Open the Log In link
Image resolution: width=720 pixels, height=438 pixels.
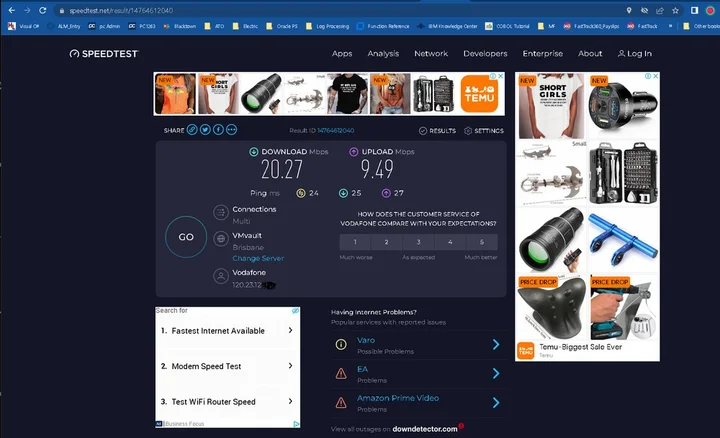[635, 54]
